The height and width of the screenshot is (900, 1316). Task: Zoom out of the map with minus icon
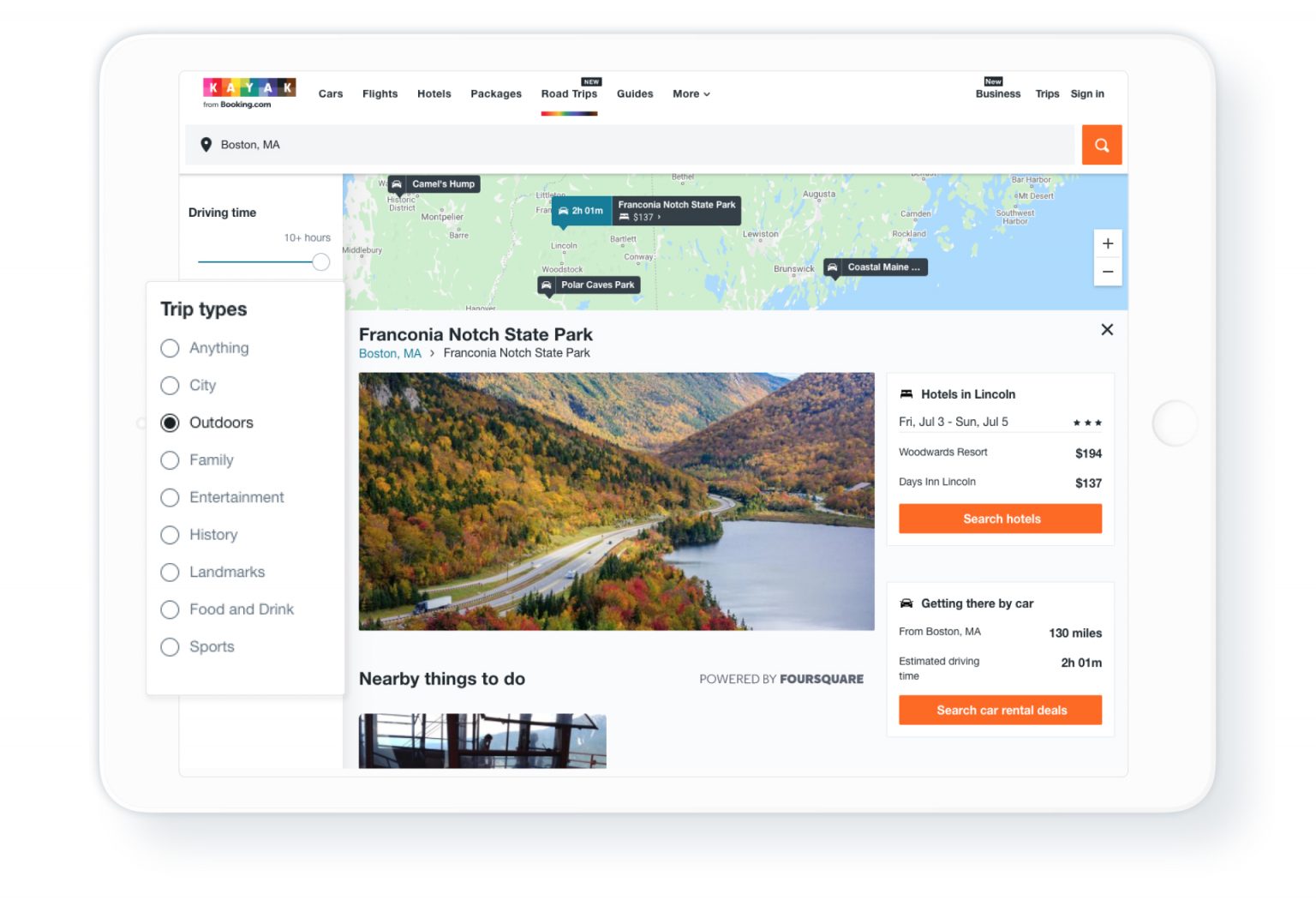(1108, 272)
